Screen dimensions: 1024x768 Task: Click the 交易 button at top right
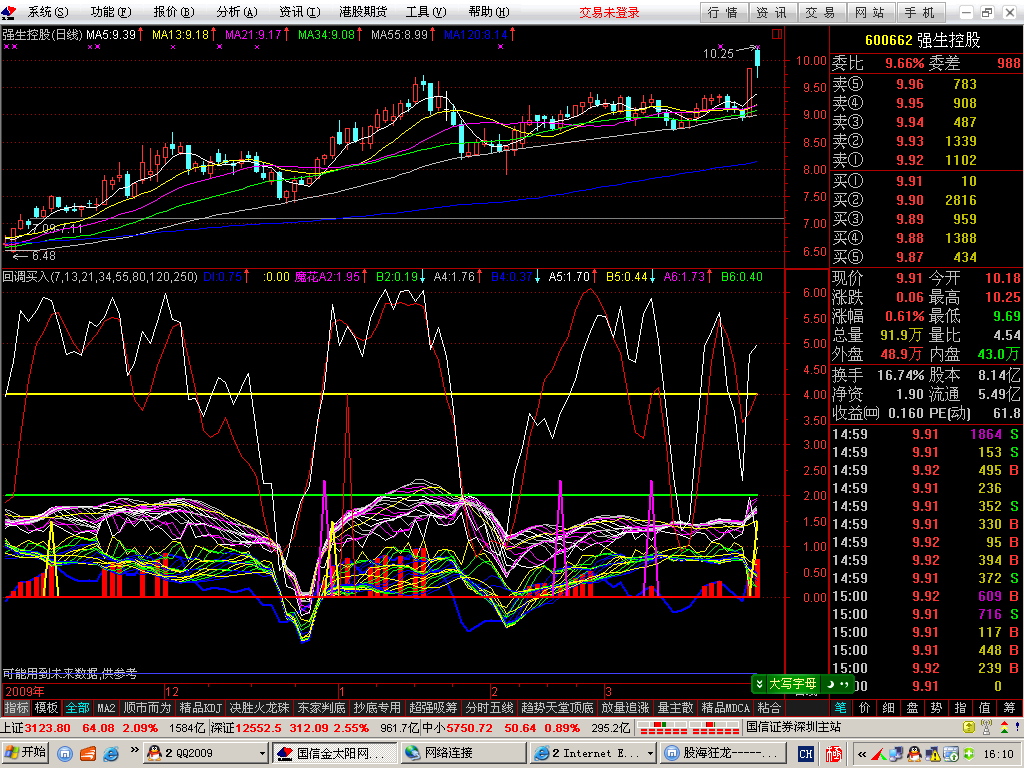(x=820, y=12)
